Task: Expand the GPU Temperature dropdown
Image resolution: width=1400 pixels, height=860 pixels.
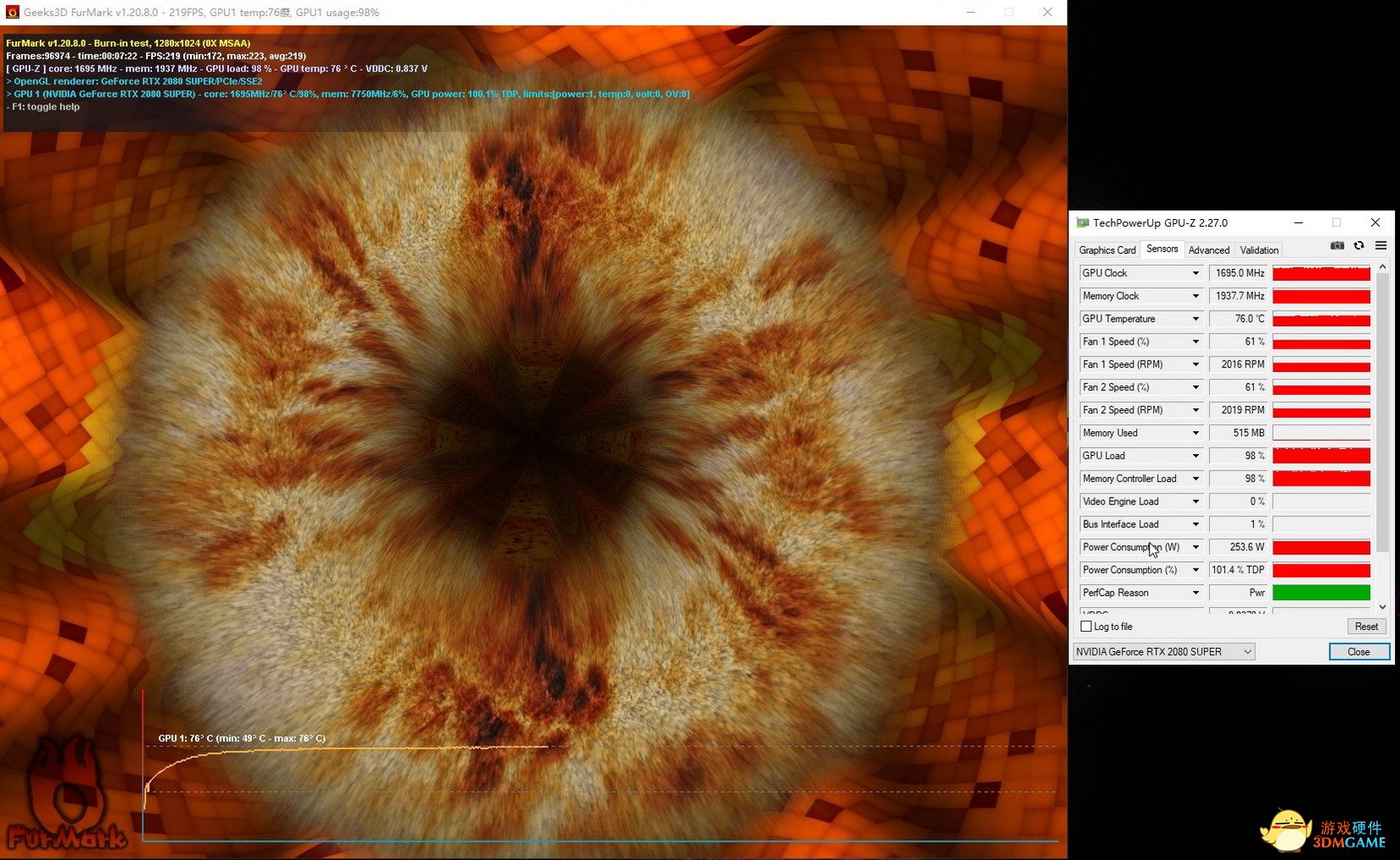Action: 1196,319
